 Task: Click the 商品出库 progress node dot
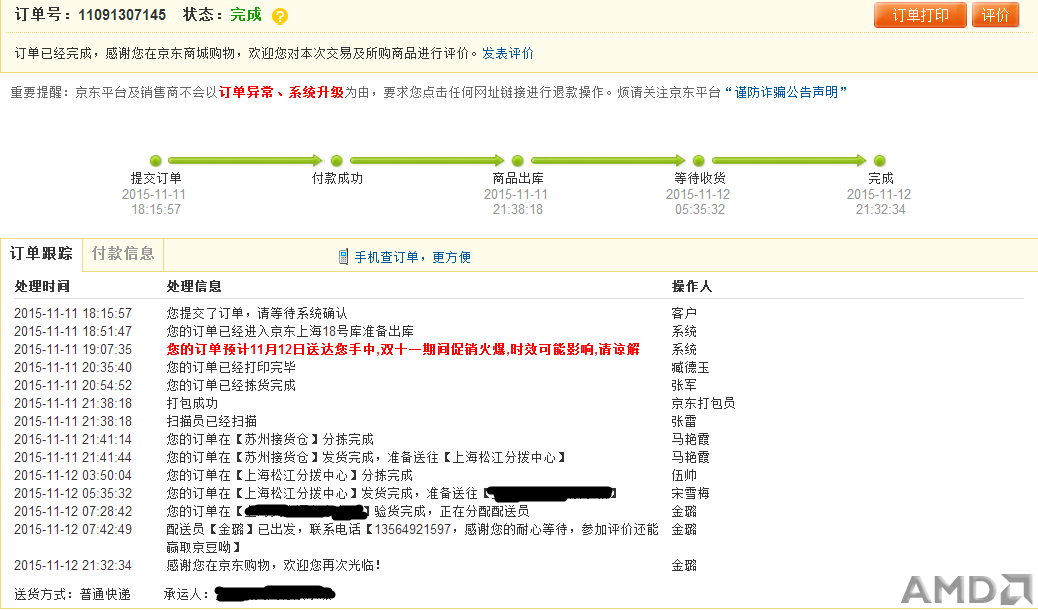click(518, 160)
